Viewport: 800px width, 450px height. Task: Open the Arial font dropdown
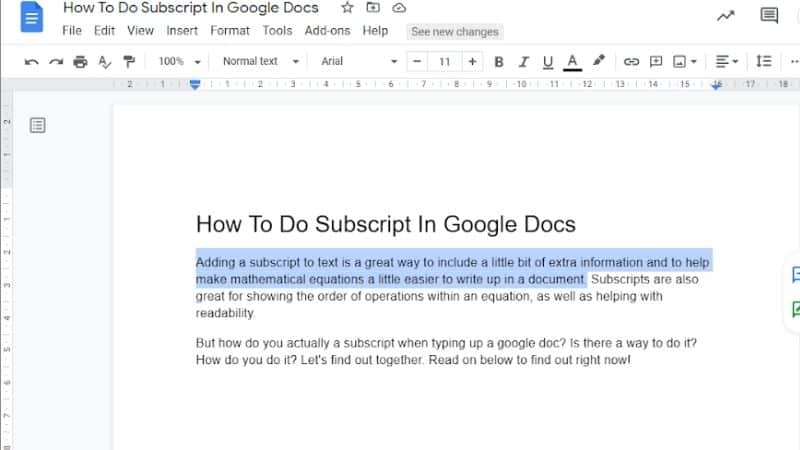[358, 62]
